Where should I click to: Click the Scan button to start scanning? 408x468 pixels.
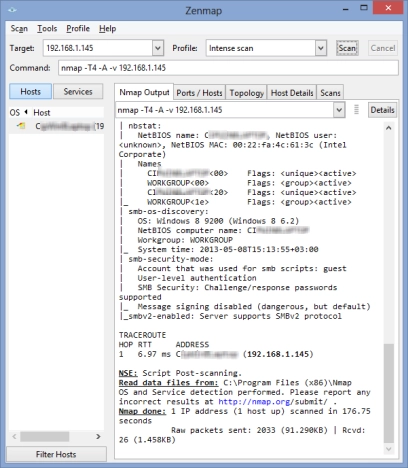(347, 48)
